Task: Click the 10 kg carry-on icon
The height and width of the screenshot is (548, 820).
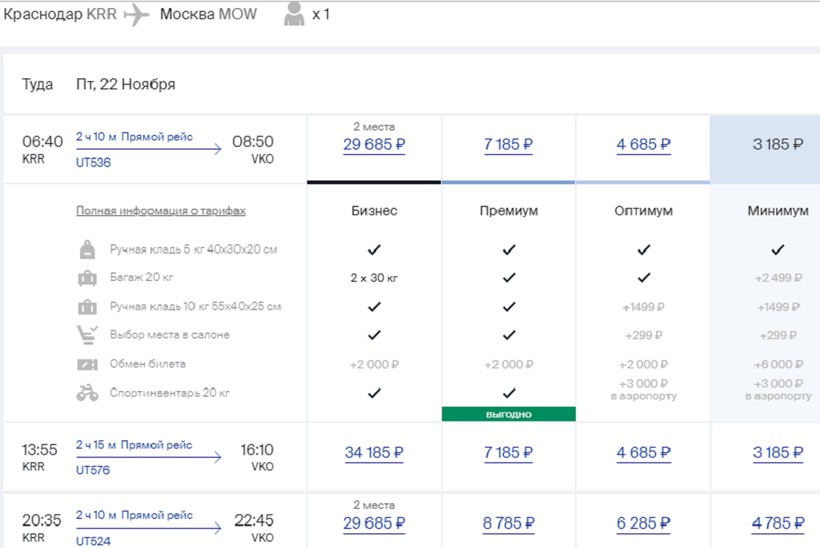Action: 88,306
